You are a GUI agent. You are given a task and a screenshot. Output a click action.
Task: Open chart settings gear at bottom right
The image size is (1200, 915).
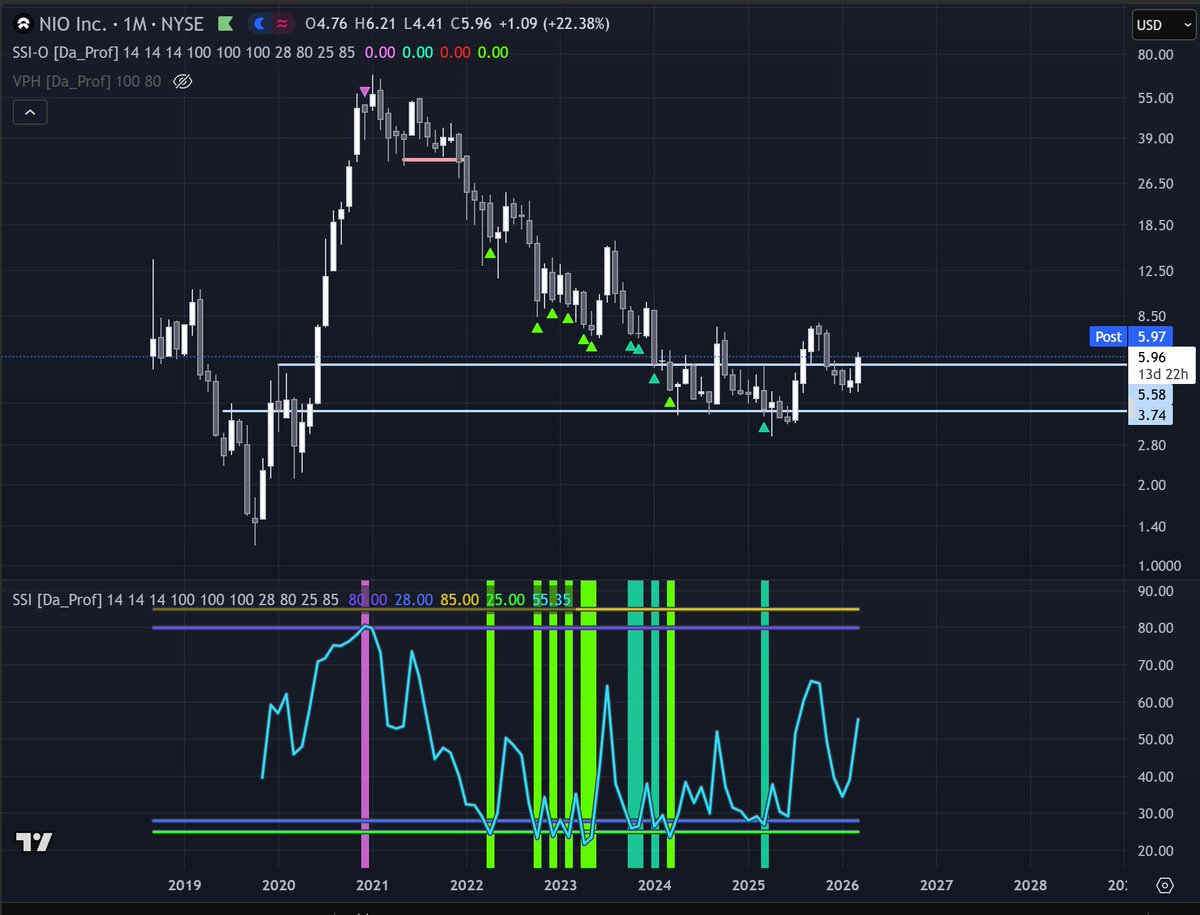coord(1164,885)
